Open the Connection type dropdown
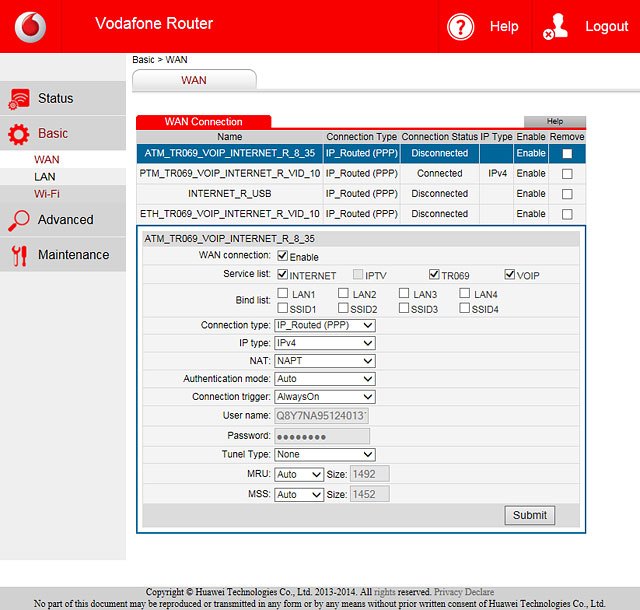 coord(325,325)
